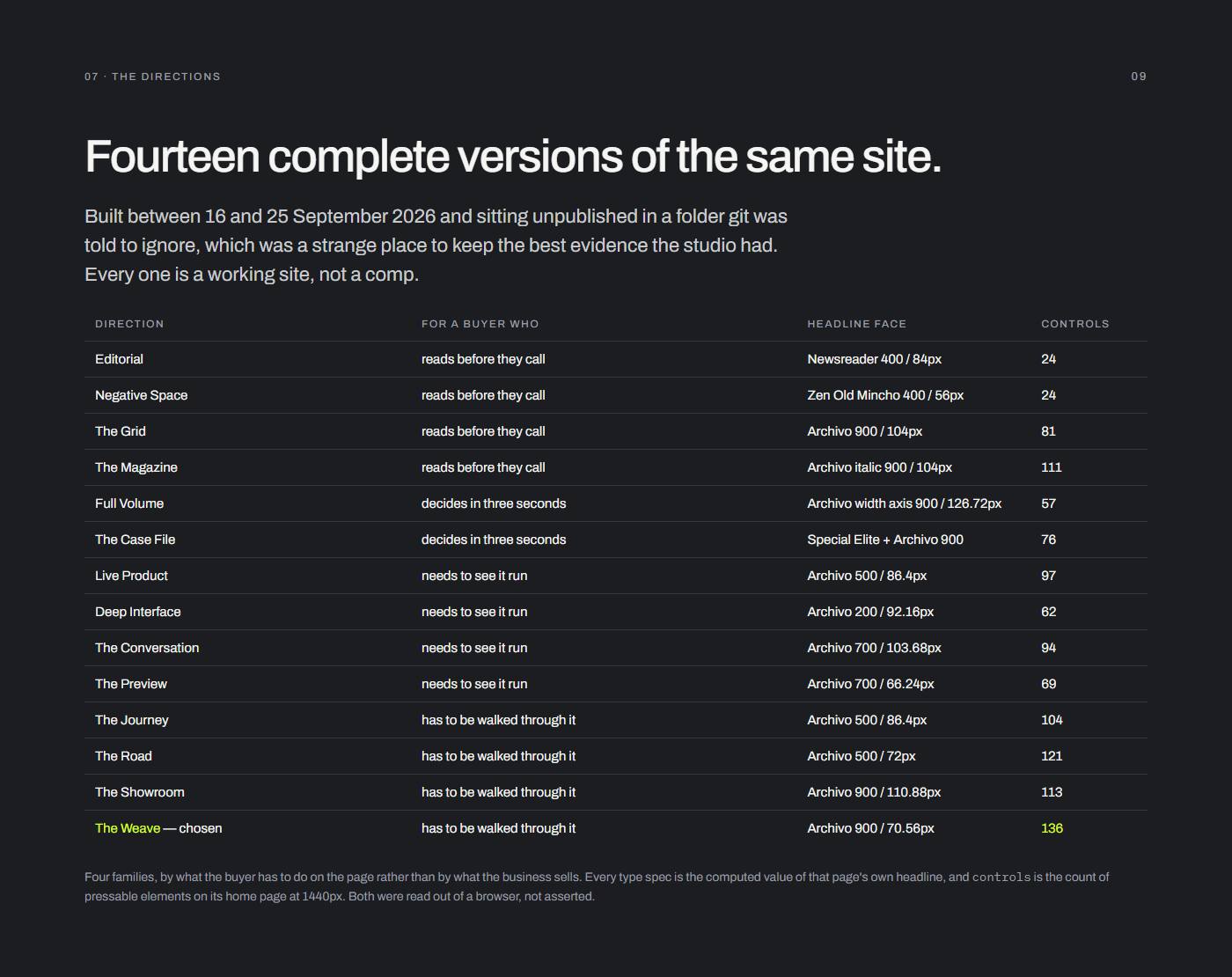Click The Conversation direction

click(x=147, y=648)
